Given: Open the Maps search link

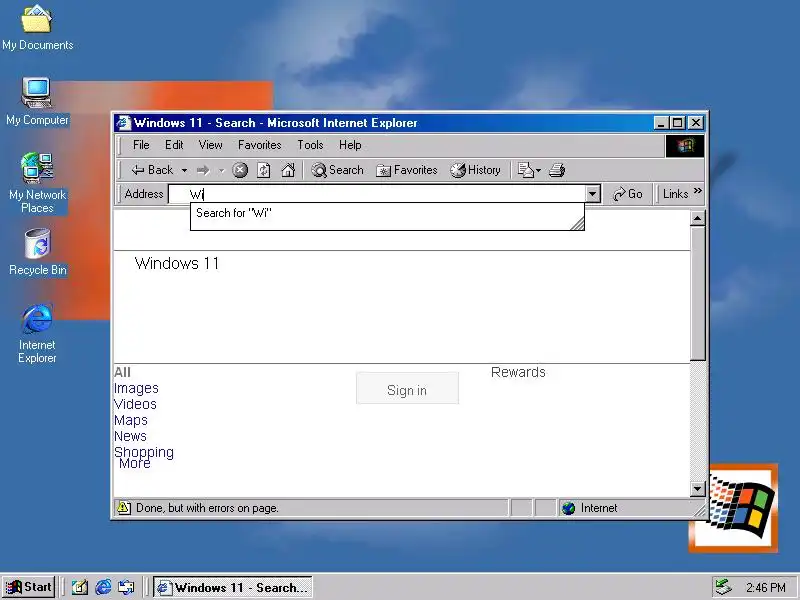Looking at the screenshot, I should 131,420.
